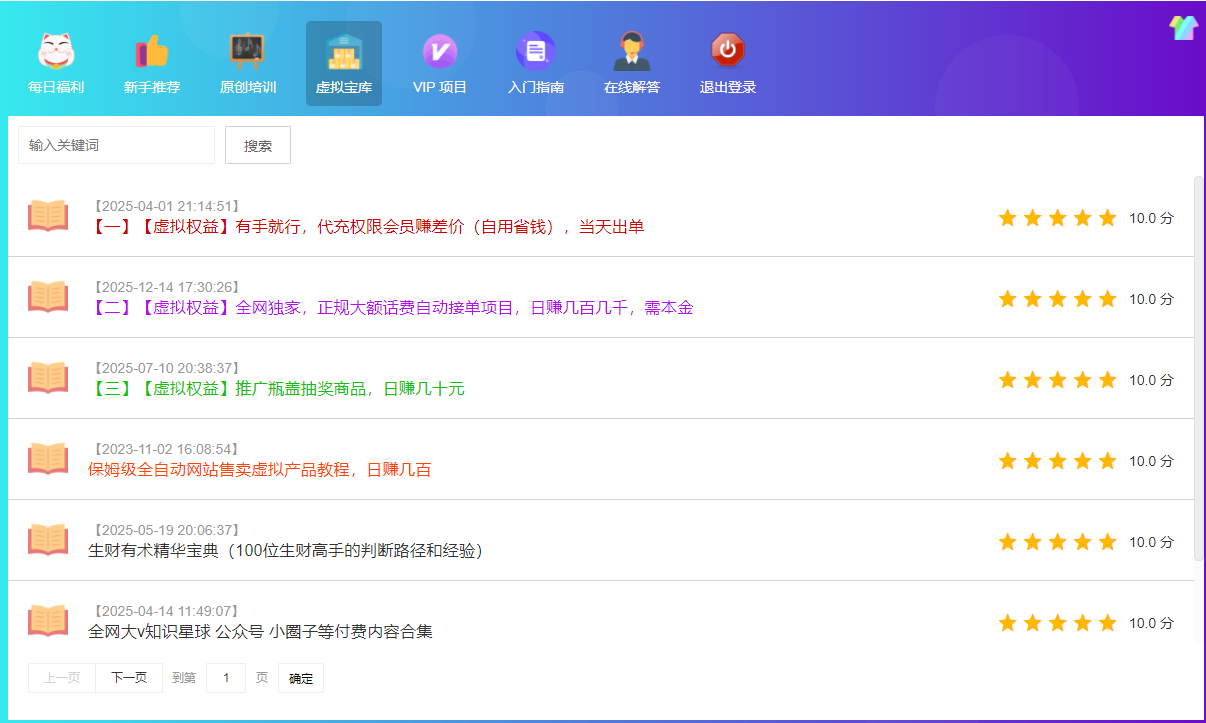Image resolution: width=1206 pixels, height=723 pixels.
Task: Confirm page jump with 确定 button
Action: point(301,678)
